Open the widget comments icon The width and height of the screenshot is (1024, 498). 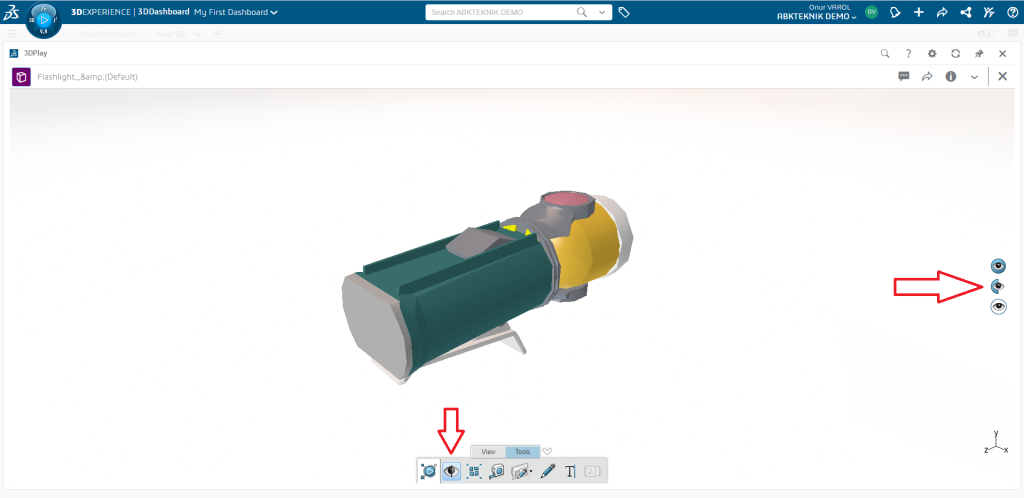(904, 76)
